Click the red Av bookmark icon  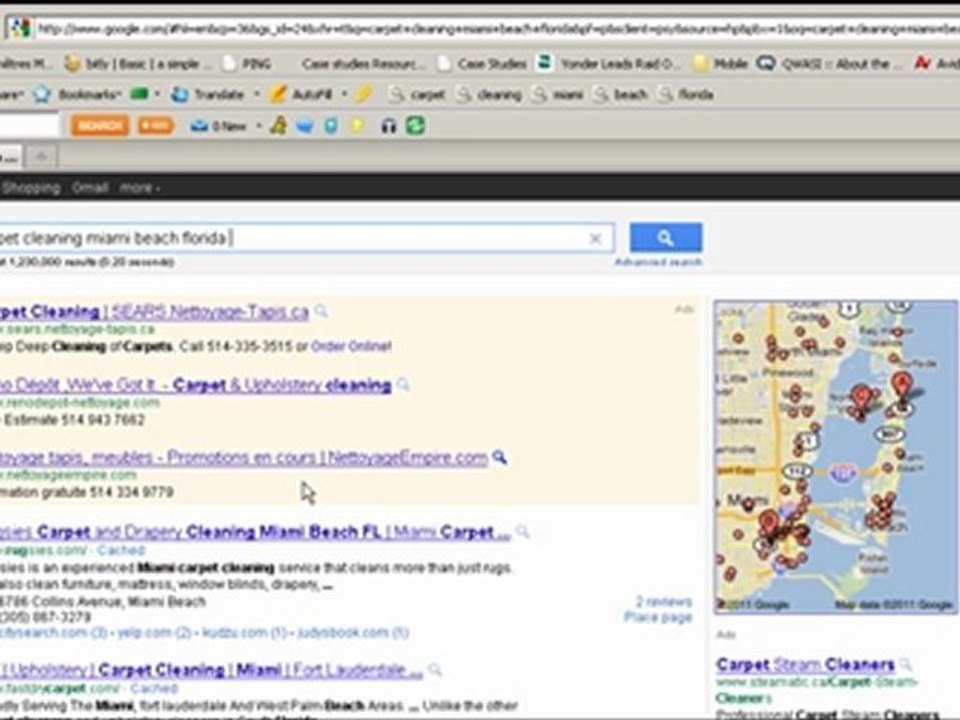click(x=922, y=63)
